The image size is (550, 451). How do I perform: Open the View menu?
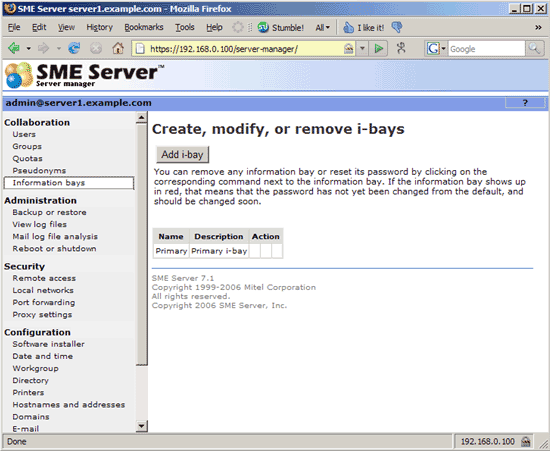(x=66, y=27)
